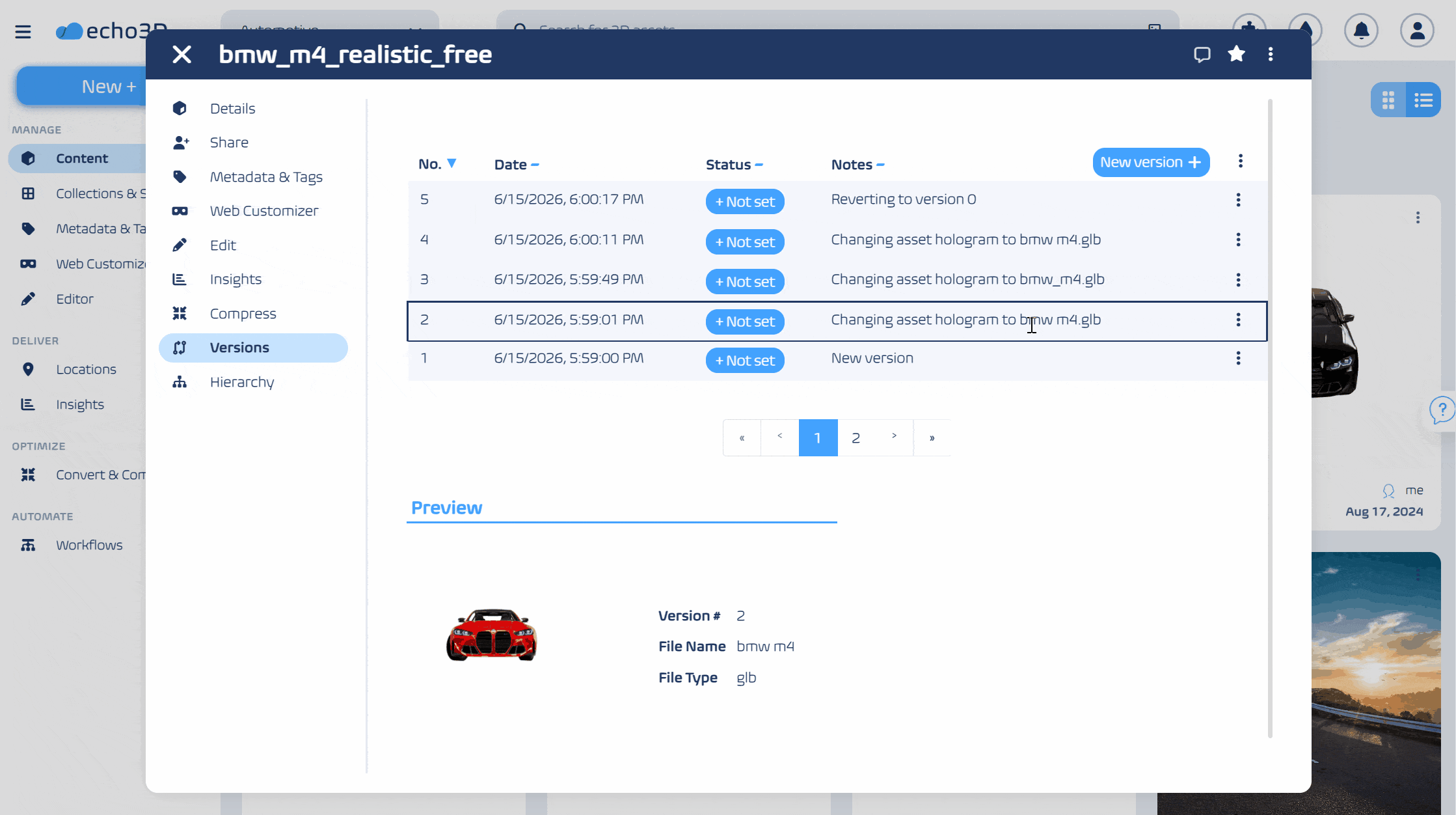The image size is (1456, 815).
Task: Click the Compress arrows icon
Action: (x=180, y=313)
